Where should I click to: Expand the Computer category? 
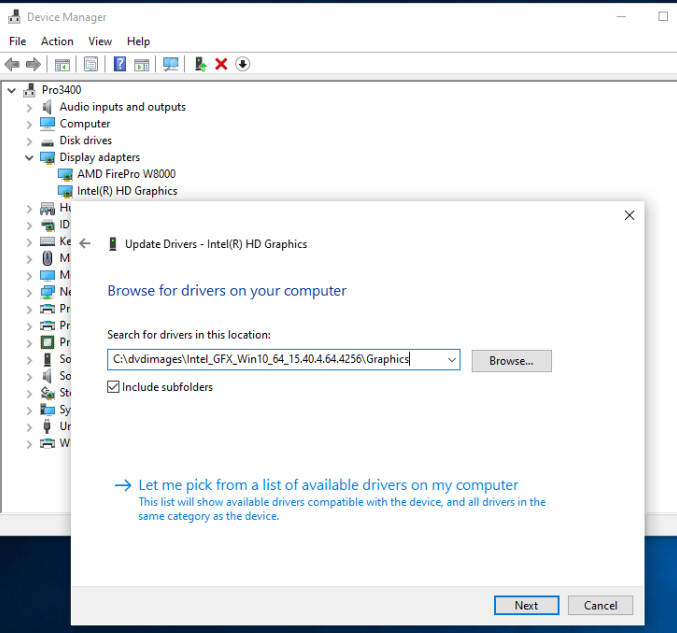click(29, 124)
